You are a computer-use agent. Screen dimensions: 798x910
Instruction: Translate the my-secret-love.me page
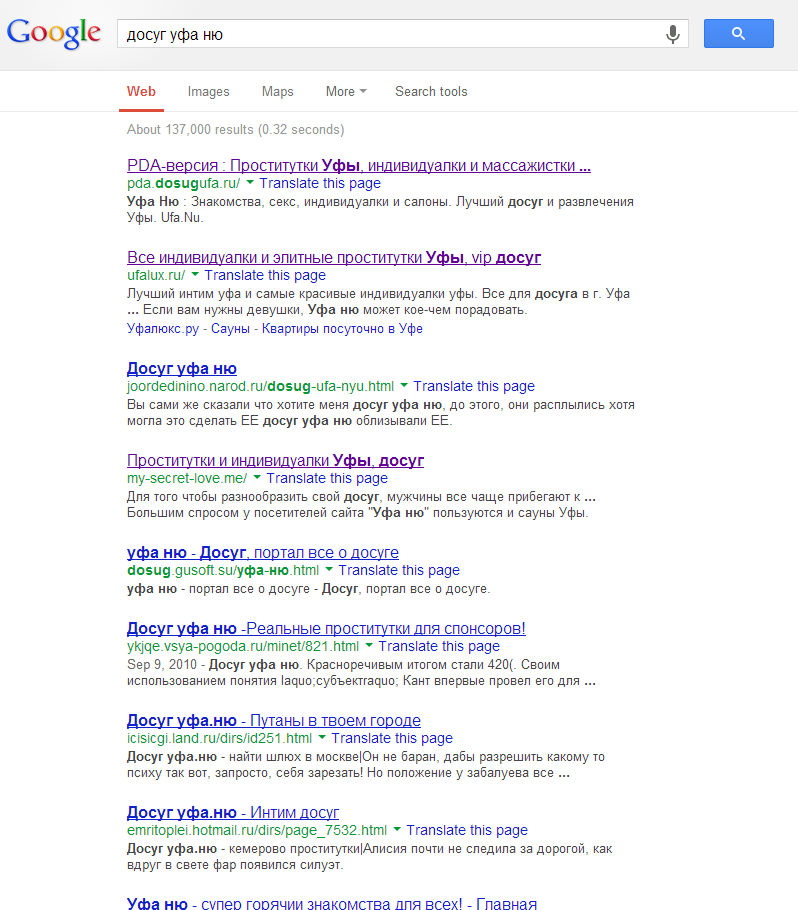(327, 478)
